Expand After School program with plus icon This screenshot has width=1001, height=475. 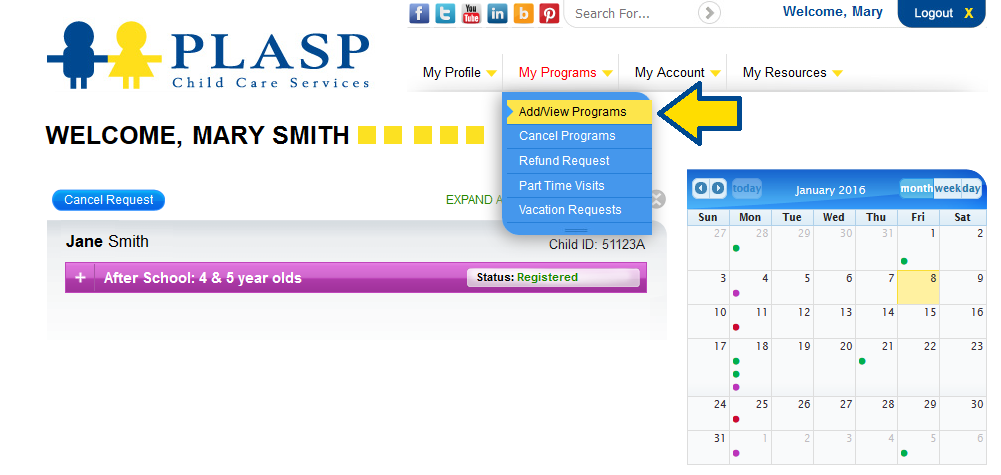pyautogui.click(x=80, y=278)
